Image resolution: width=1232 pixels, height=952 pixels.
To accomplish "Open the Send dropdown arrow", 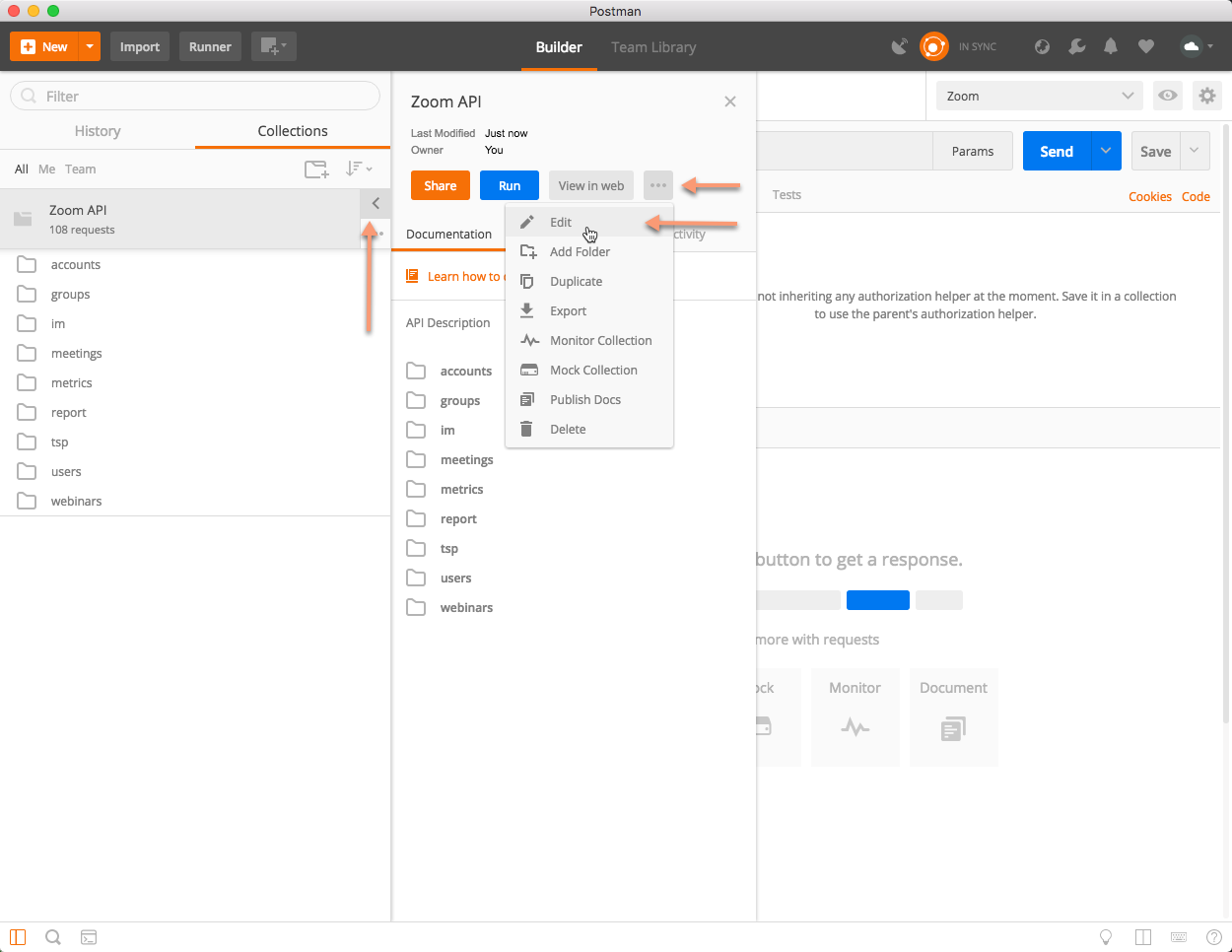I will coord(1106,151).
